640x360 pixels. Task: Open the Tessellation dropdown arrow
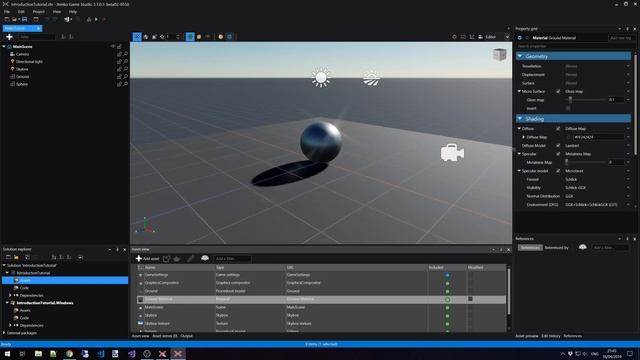628,66
